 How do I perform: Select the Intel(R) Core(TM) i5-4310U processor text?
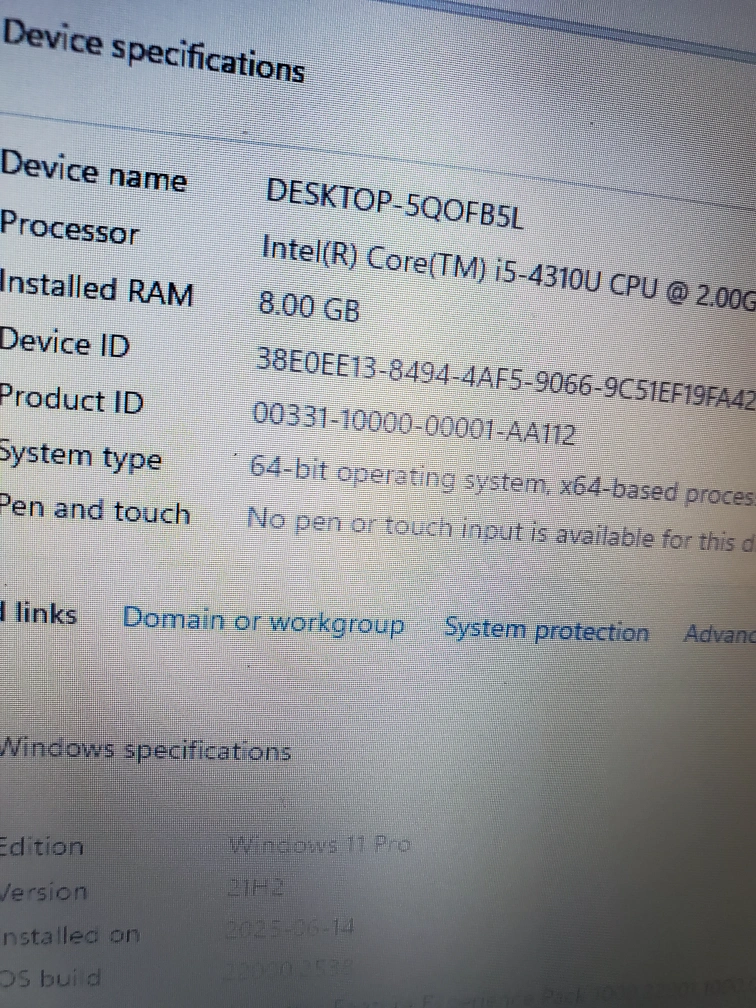point(508,273)
